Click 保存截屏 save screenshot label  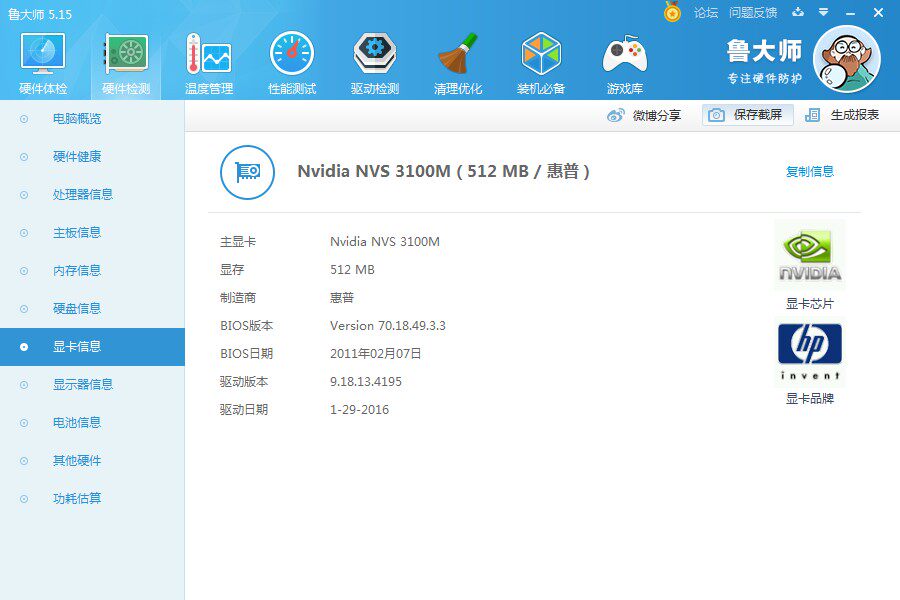click(758, 115)
